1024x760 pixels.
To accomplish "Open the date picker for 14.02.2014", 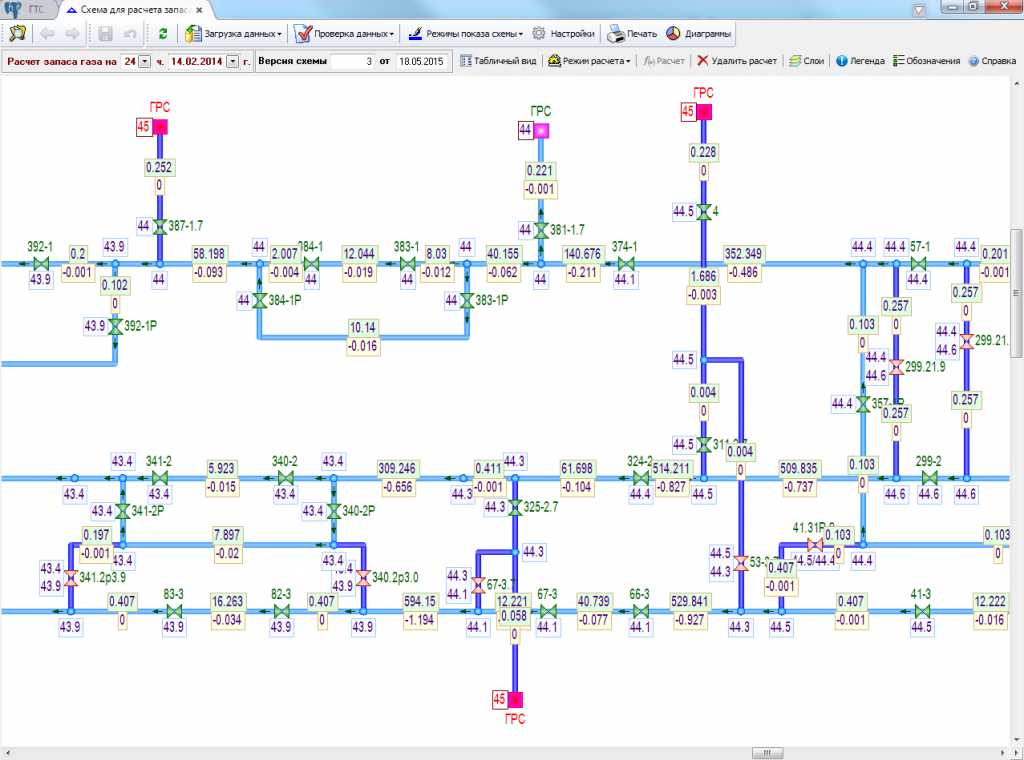I will point(233,61).
